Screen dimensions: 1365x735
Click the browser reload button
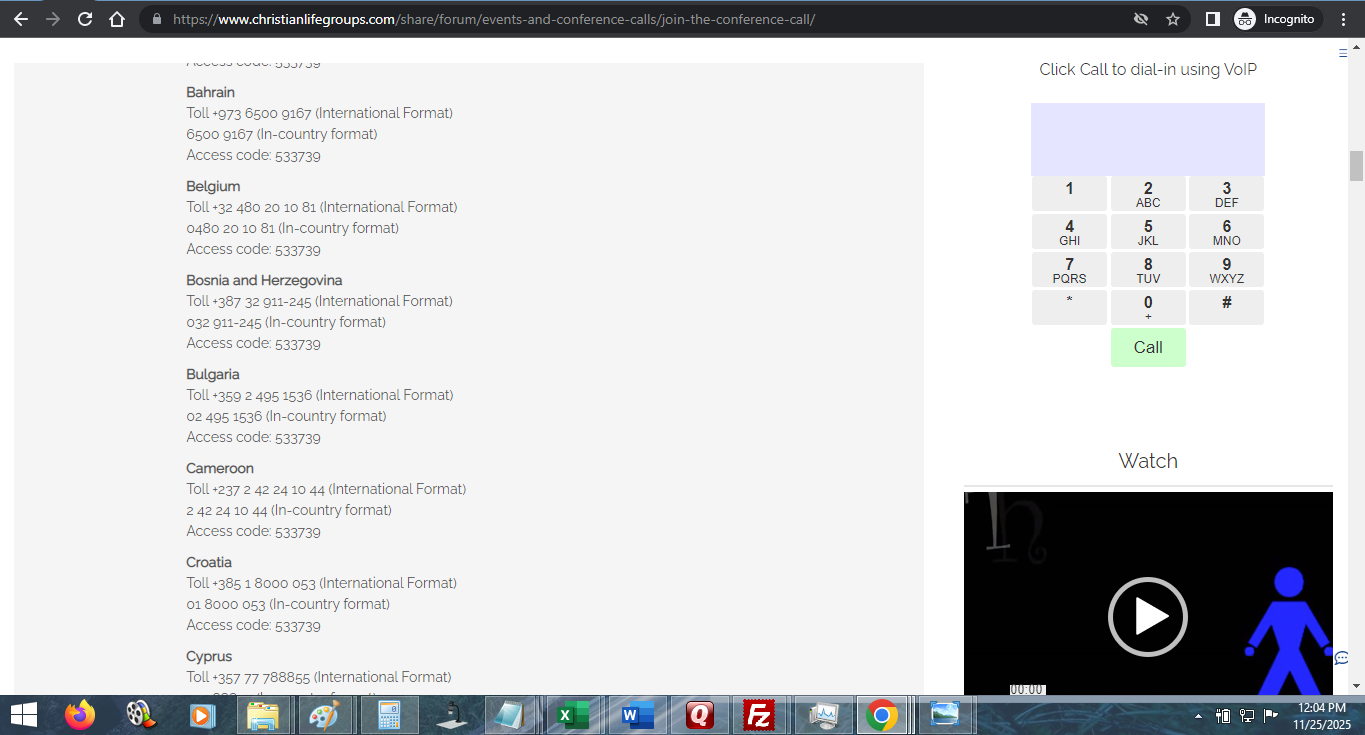[85, 19]
